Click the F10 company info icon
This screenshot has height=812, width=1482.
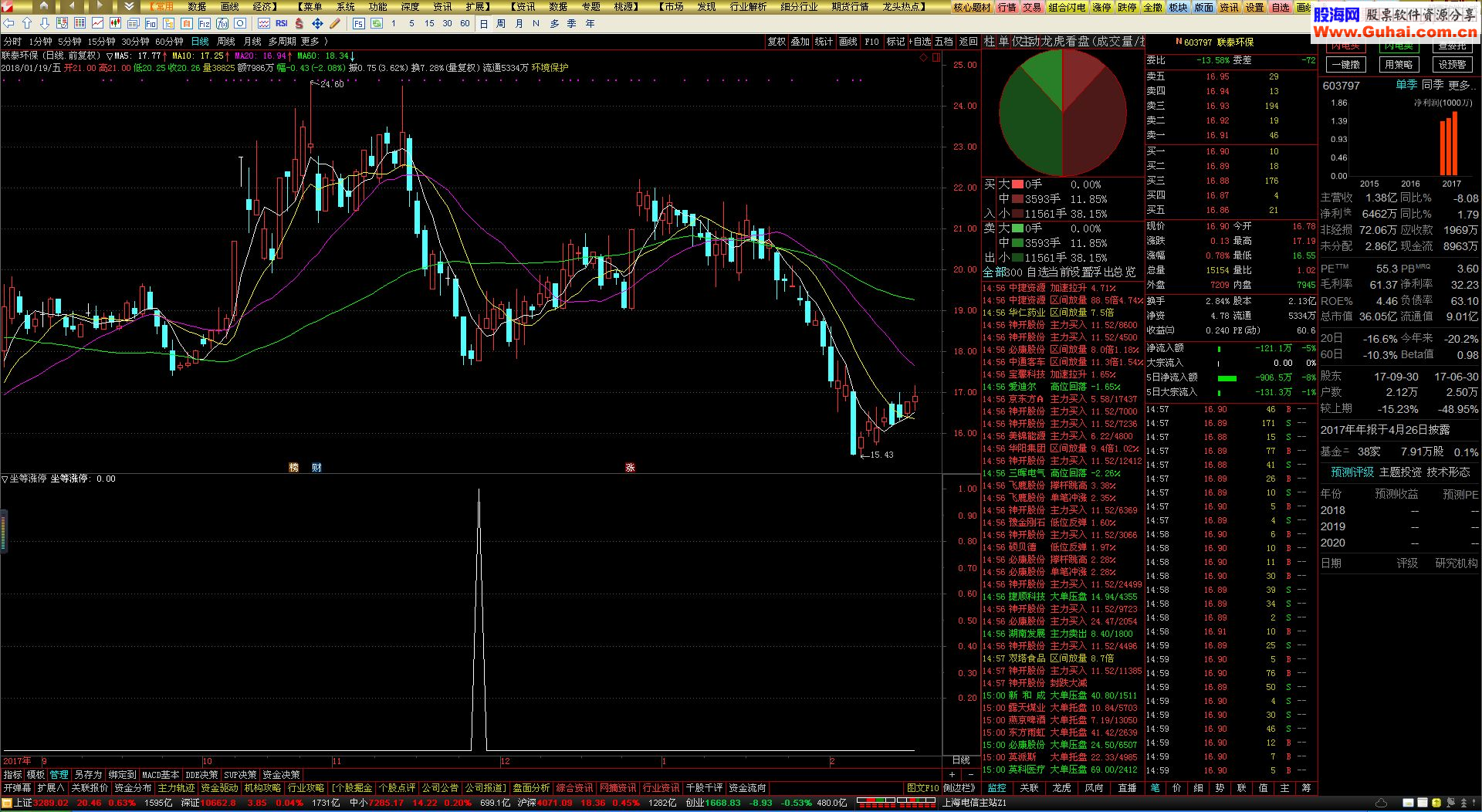[151, 24]
